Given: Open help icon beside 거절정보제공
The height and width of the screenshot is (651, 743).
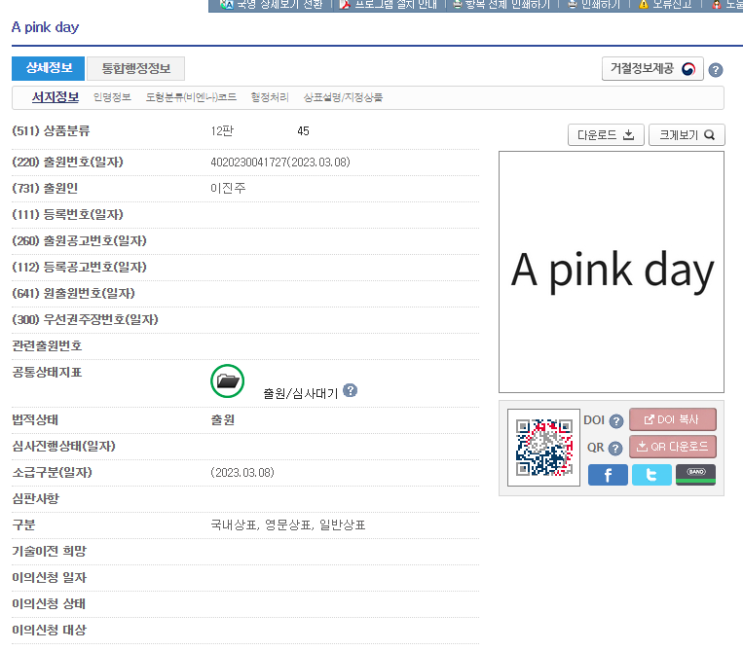Looking at the screenshot, I should (716, 70).
